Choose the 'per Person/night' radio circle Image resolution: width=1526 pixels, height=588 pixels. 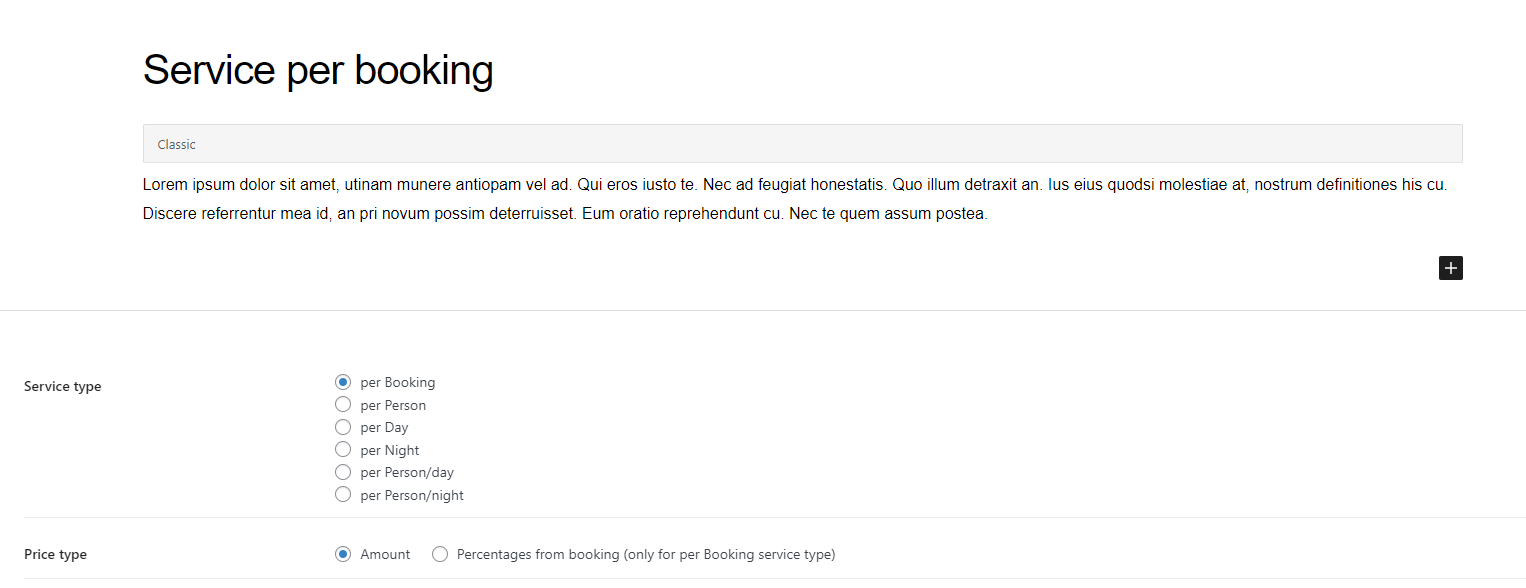343,495
